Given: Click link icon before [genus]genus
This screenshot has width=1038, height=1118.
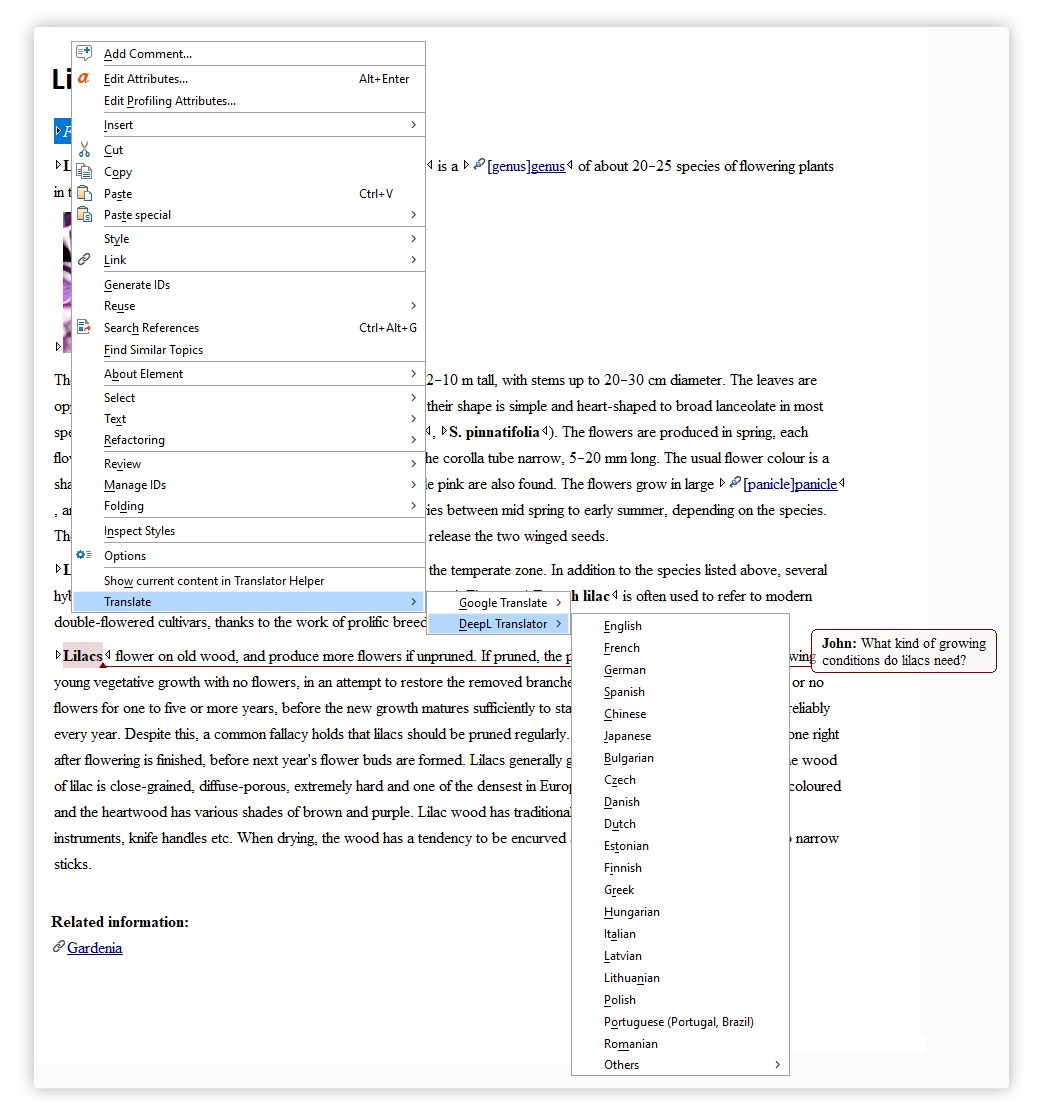Looking at the screenshot, I should click(x=479, y=165).
